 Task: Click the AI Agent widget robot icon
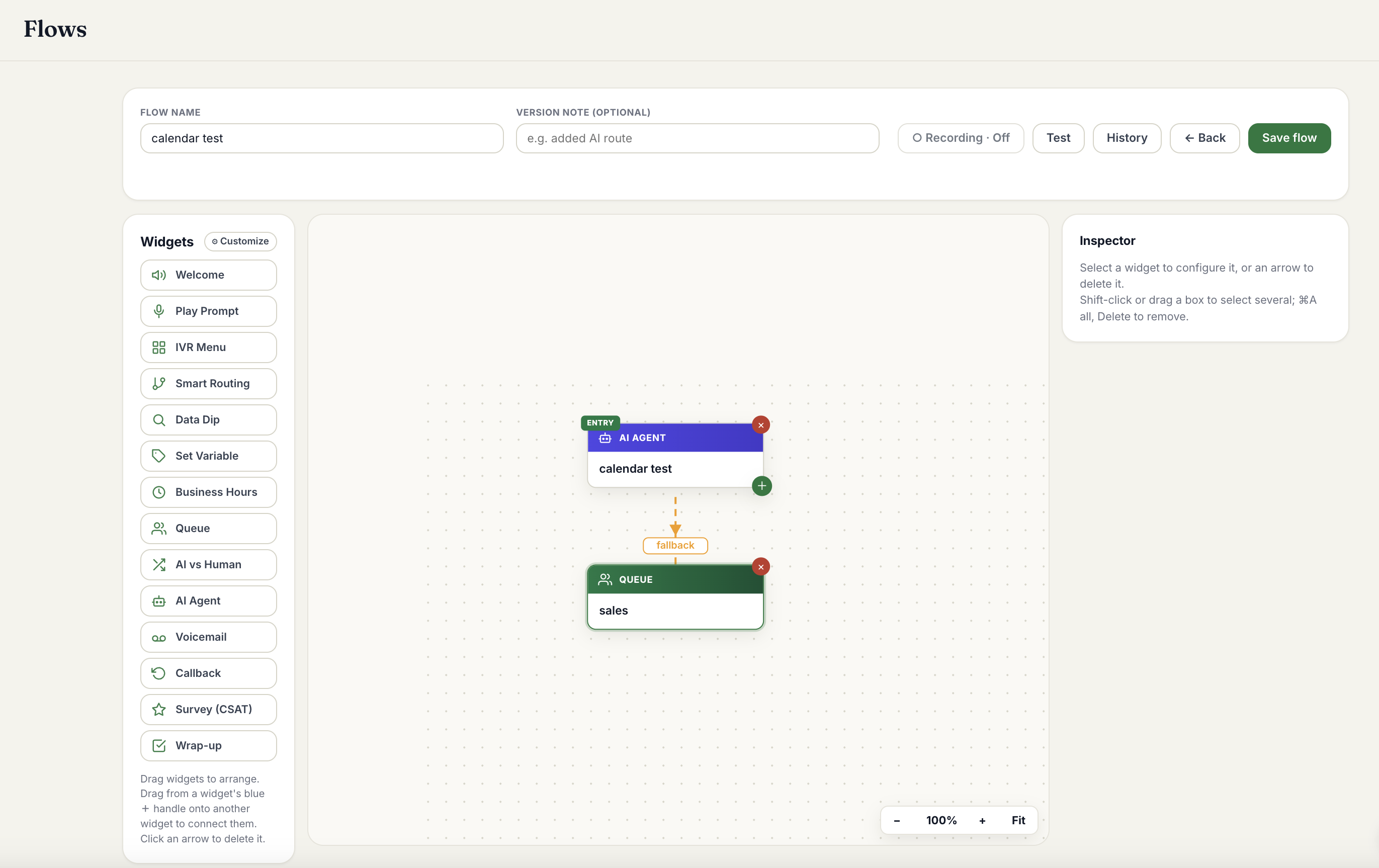[x=158, y=600]
